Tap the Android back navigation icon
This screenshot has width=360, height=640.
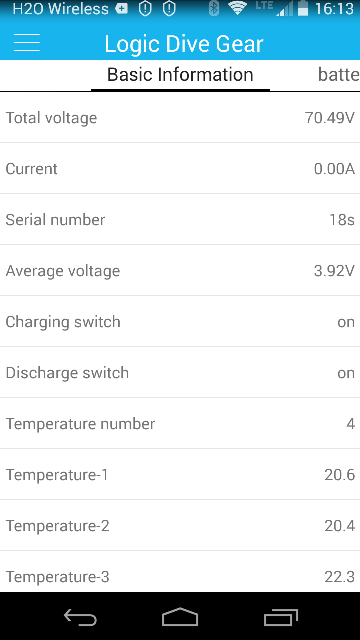tap(80, 617)
